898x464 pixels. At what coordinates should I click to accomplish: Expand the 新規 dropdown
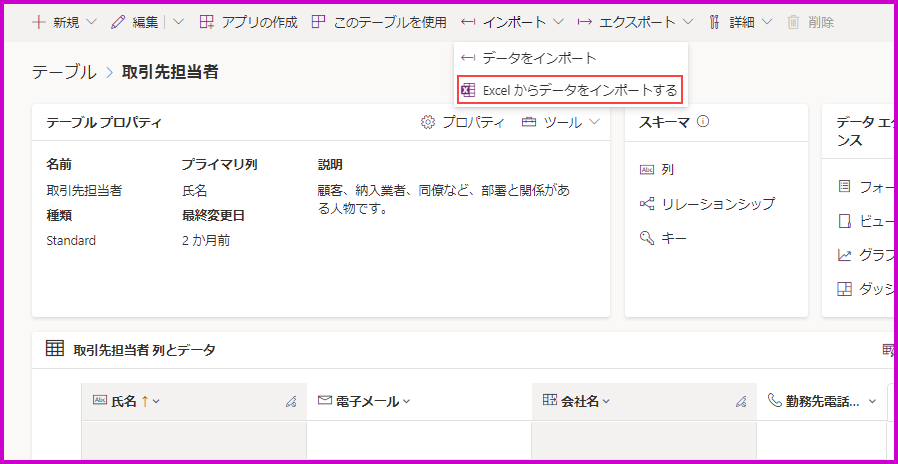point(92,22)
